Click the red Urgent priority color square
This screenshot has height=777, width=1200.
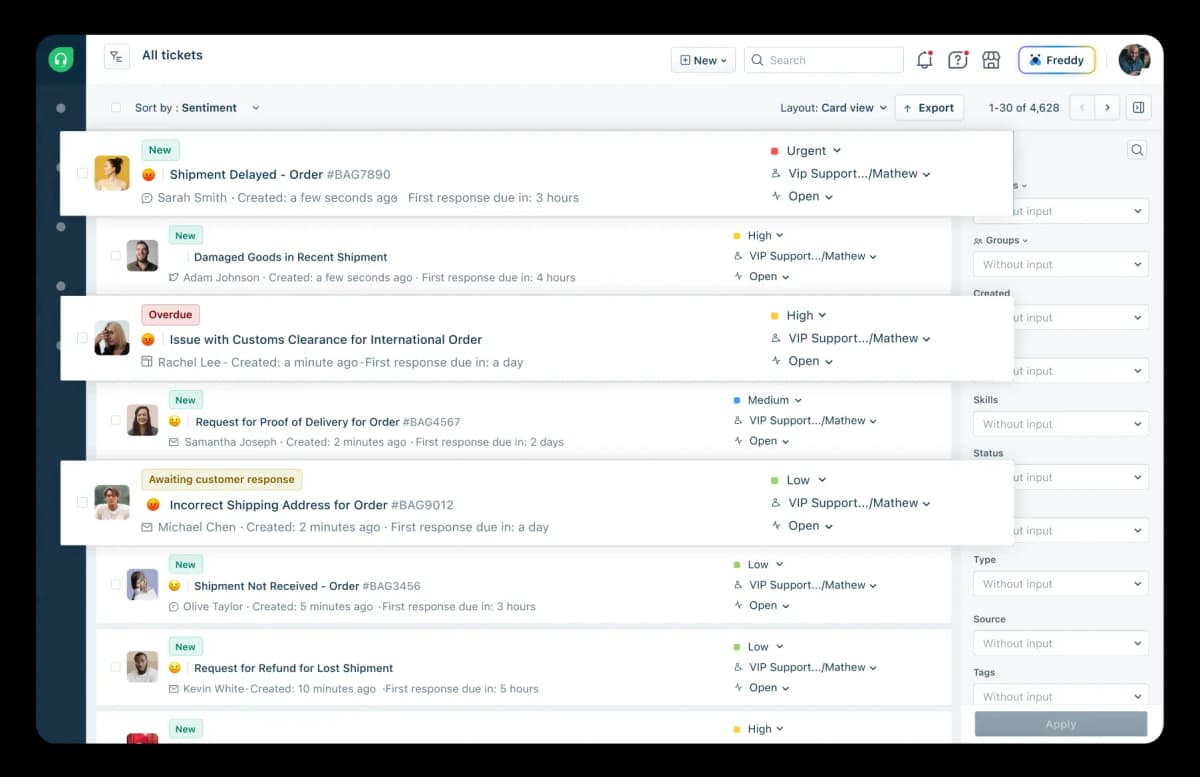775,151
